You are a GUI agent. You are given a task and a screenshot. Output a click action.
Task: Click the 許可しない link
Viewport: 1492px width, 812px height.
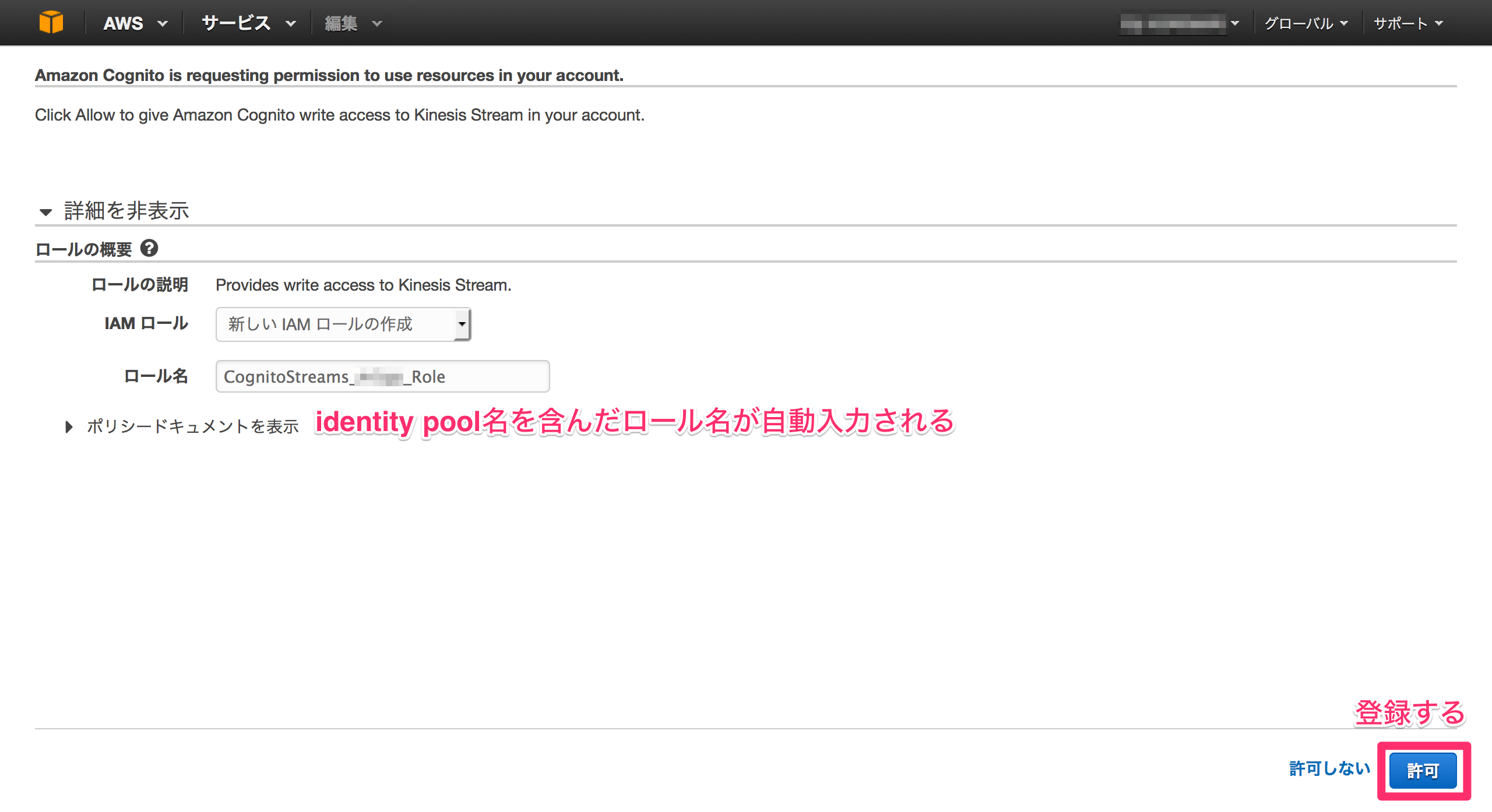[x=1329, y=769]
